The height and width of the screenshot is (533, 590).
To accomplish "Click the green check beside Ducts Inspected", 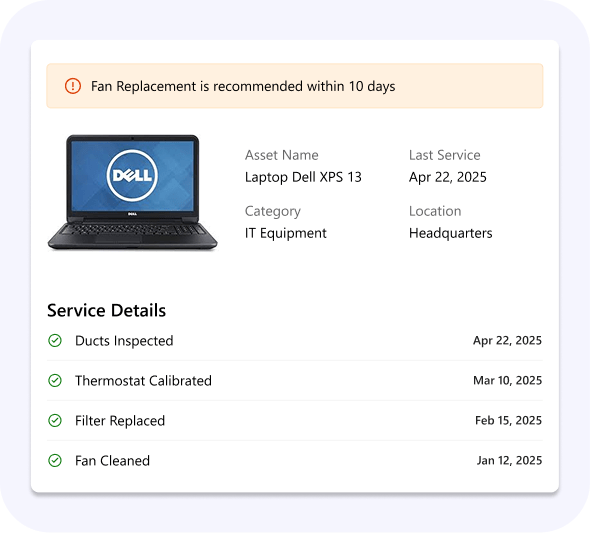I will [55, 340].
